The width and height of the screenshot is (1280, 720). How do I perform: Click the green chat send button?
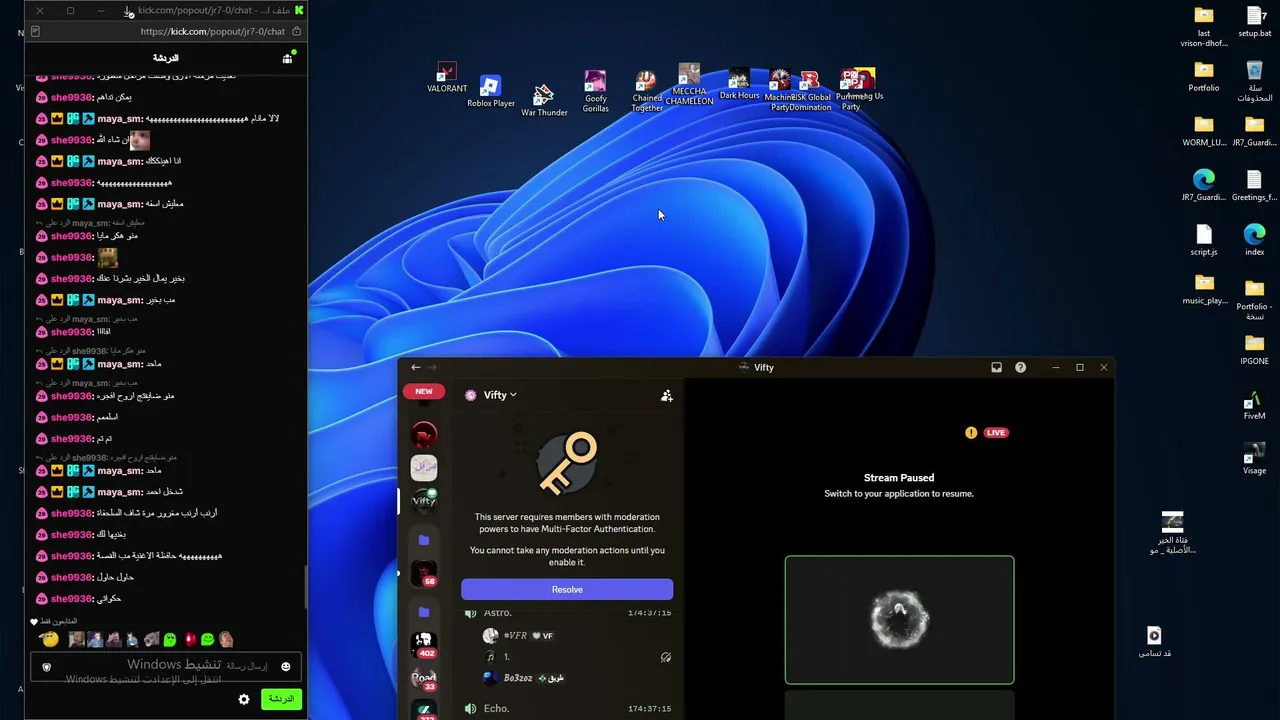(281, 699)
